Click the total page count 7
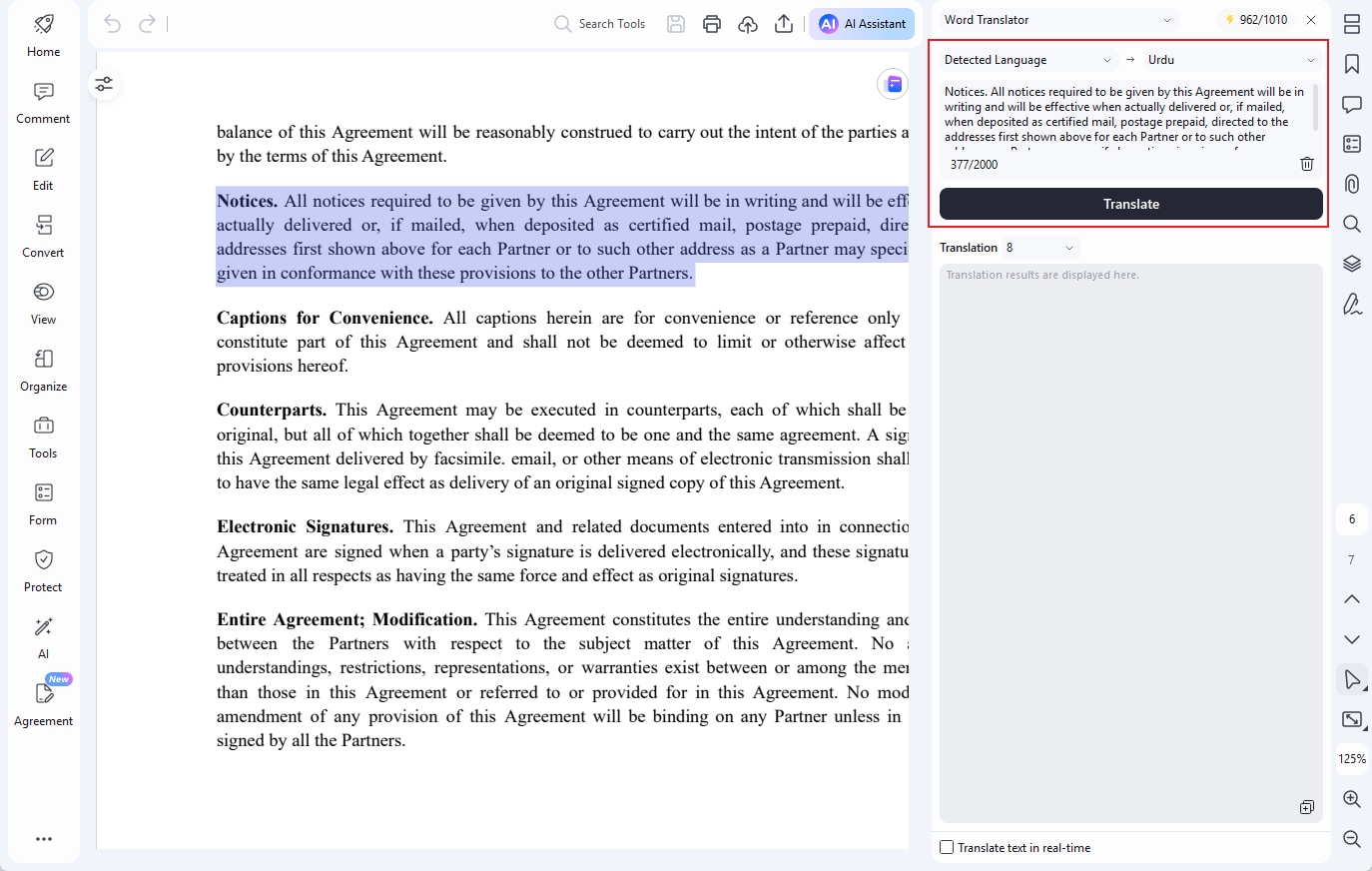 (x=1352, y=560)
